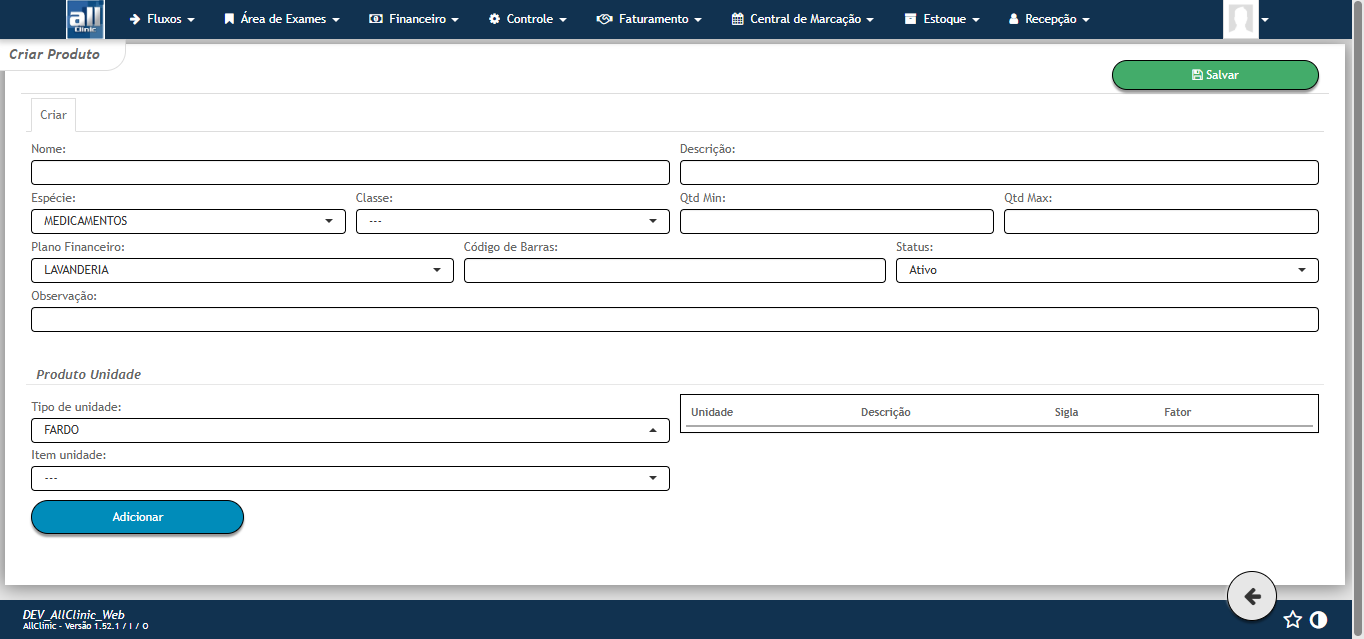This screenshot has height=639, width=1364.
Task: Click the eye icon beside Faturamento
Action: click(x=603, y=18)
